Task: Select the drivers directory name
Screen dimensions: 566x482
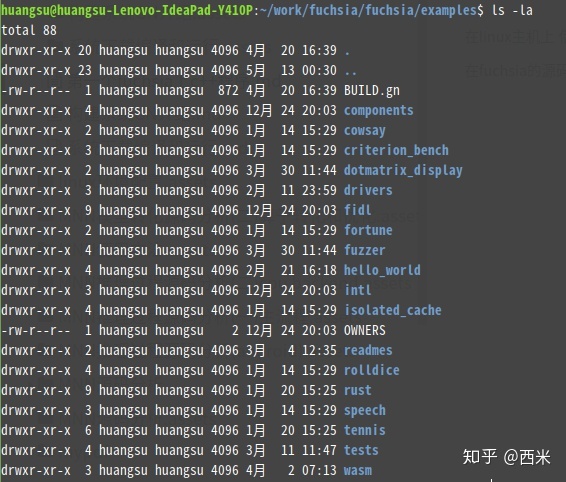Action: (368, 190)
